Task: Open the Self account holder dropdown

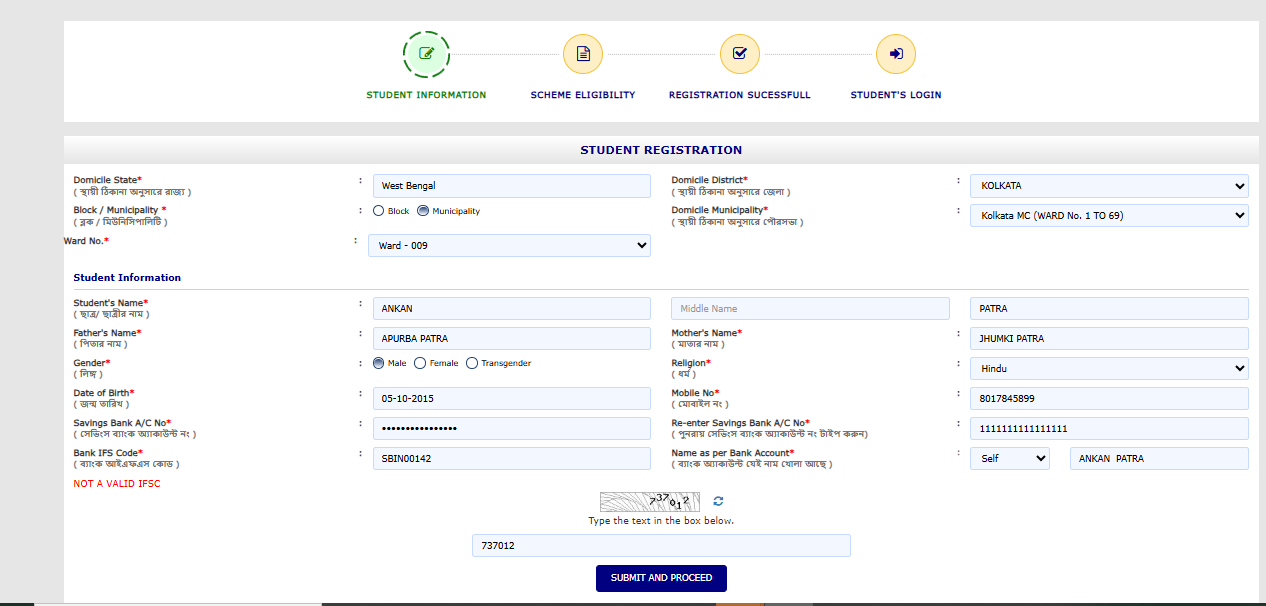Action: pos(1009,459)
